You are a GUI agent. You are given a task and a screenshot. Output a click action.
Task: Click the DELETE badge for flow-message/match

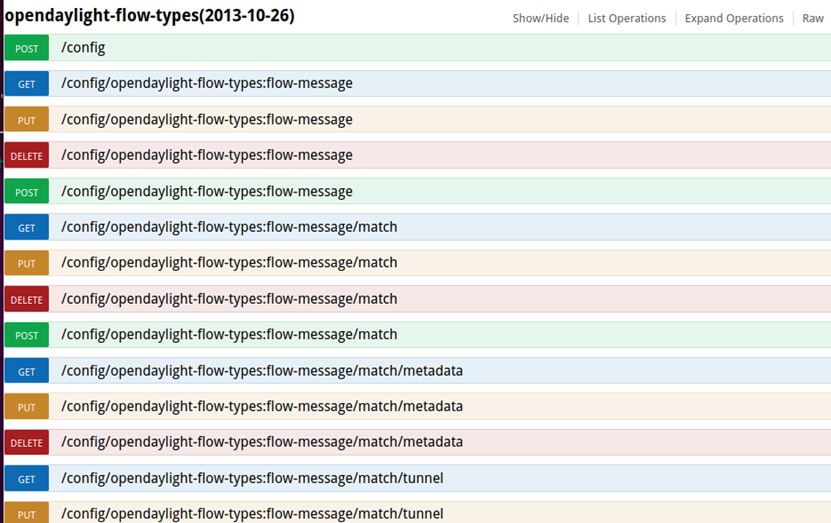(27, 299)
